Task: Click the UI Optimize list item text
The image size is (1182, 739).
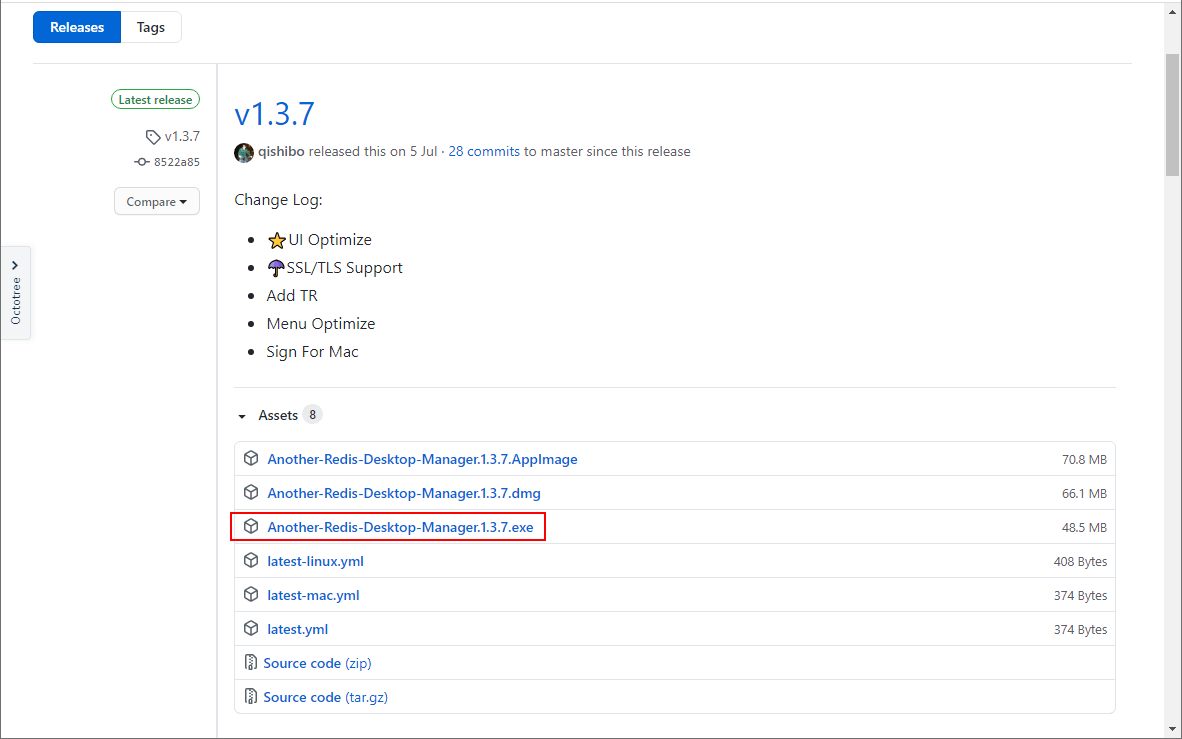Action: click(330, 240)
